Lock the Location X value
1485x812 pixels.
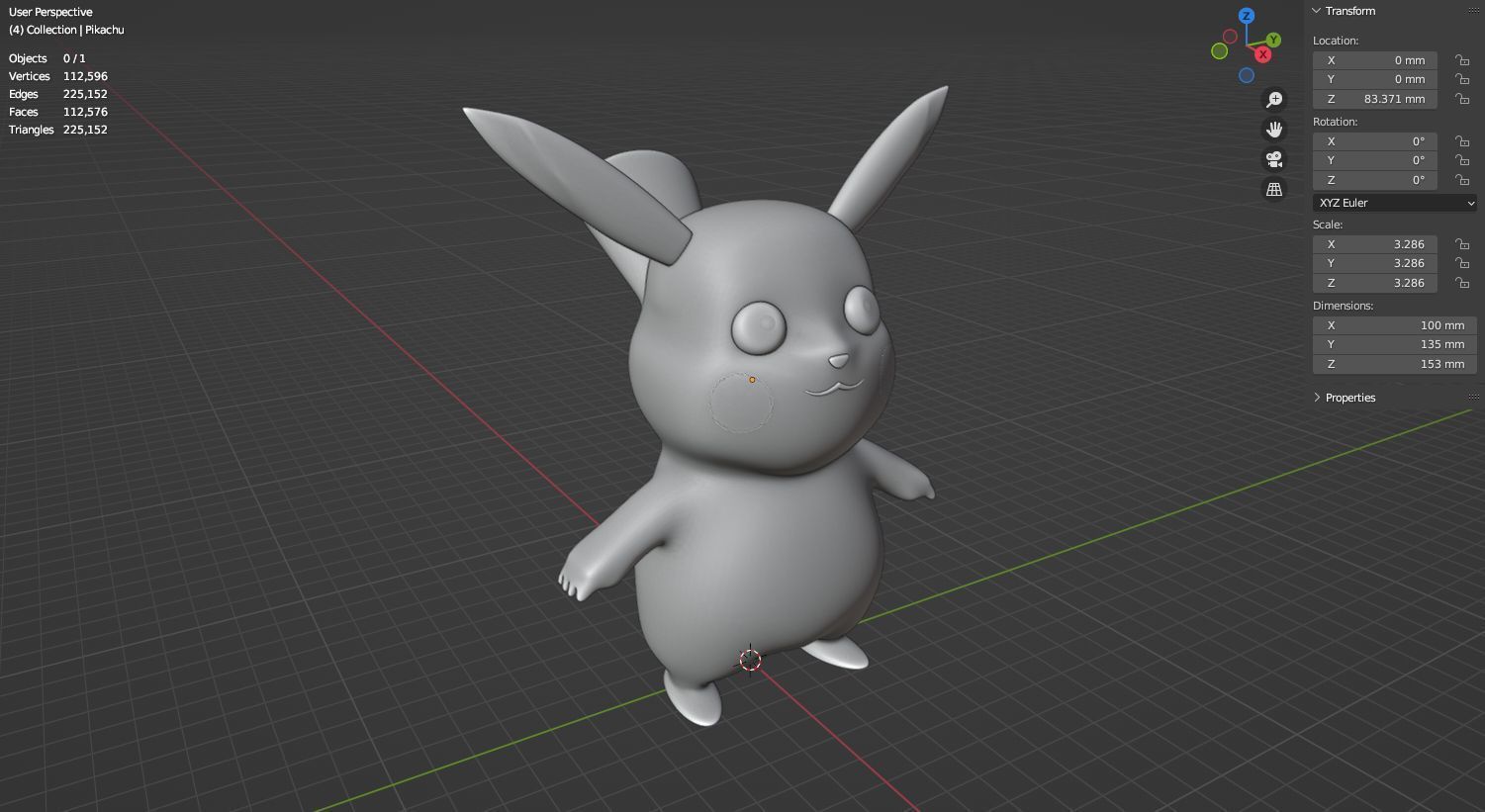(1461, 60)
